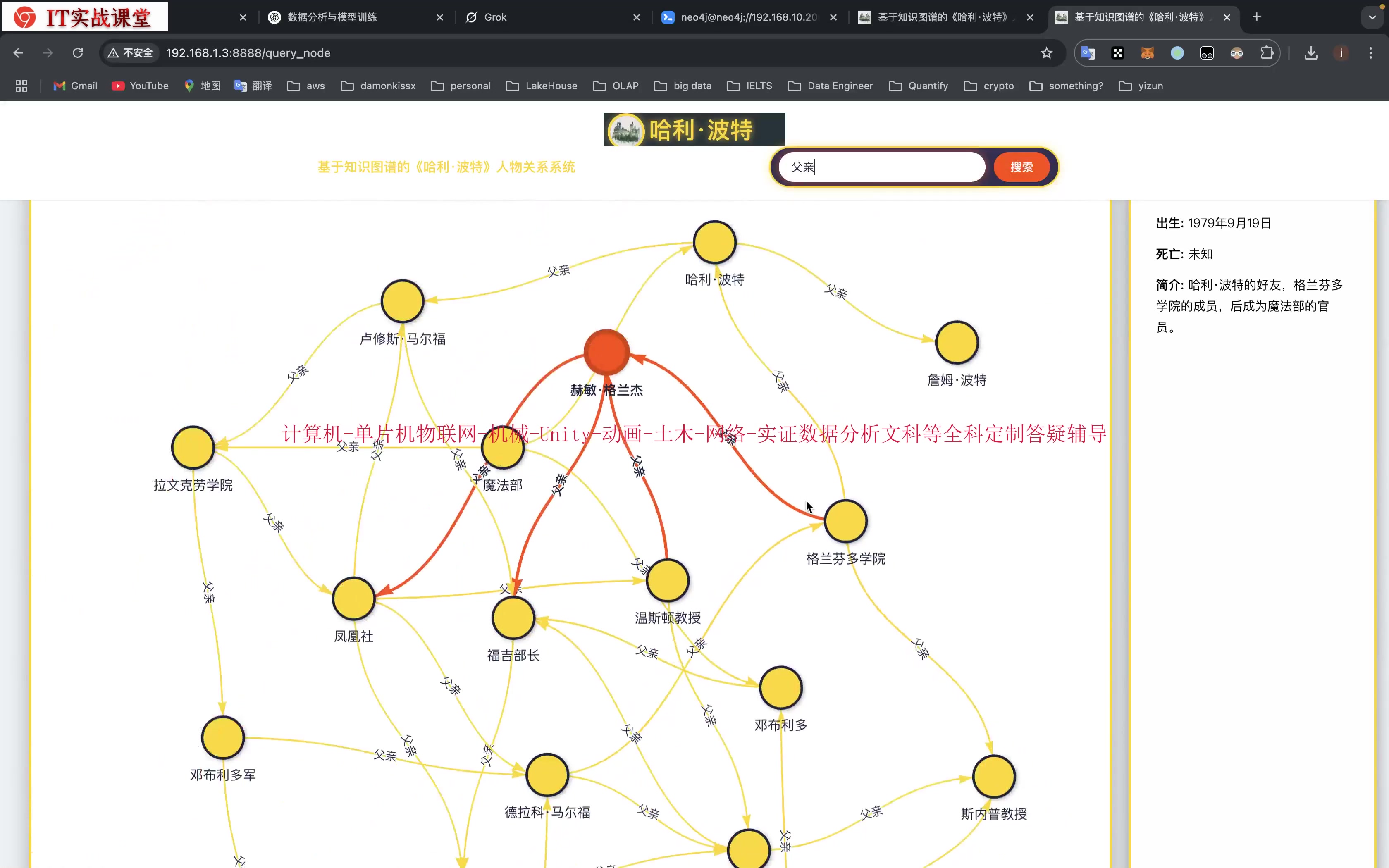Click the orange 搜索 search button
Screen dimensions: 1389x868
tap(1021, 167)
